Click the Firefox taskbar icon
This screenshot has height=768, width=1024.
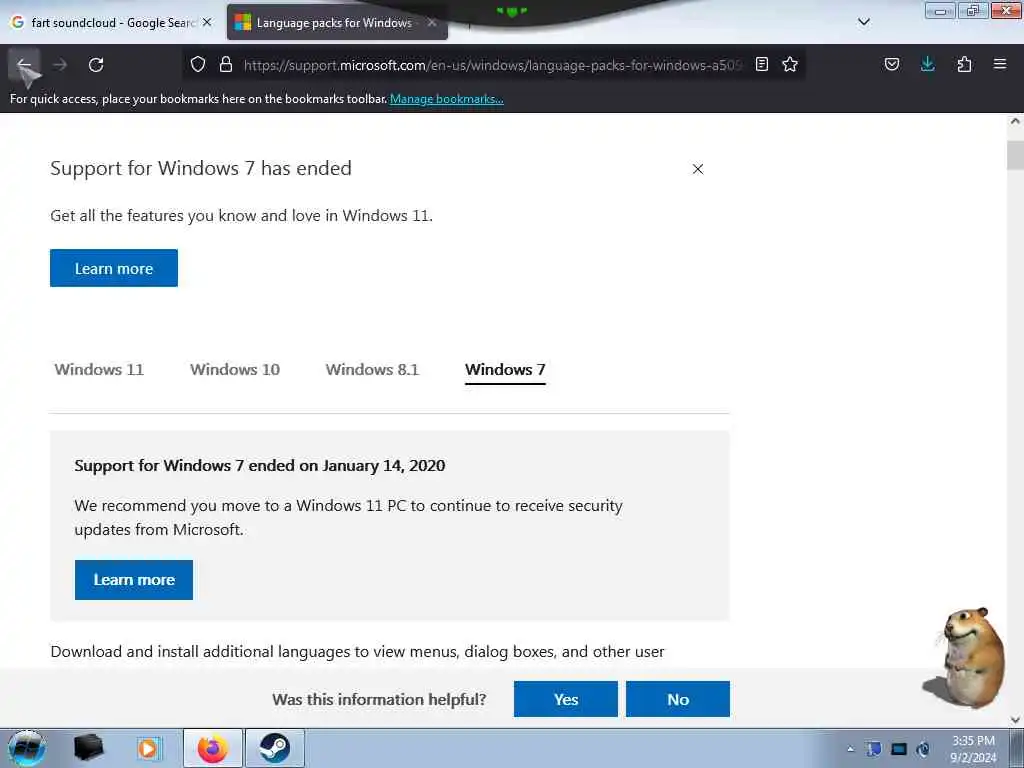click(213, 748)
